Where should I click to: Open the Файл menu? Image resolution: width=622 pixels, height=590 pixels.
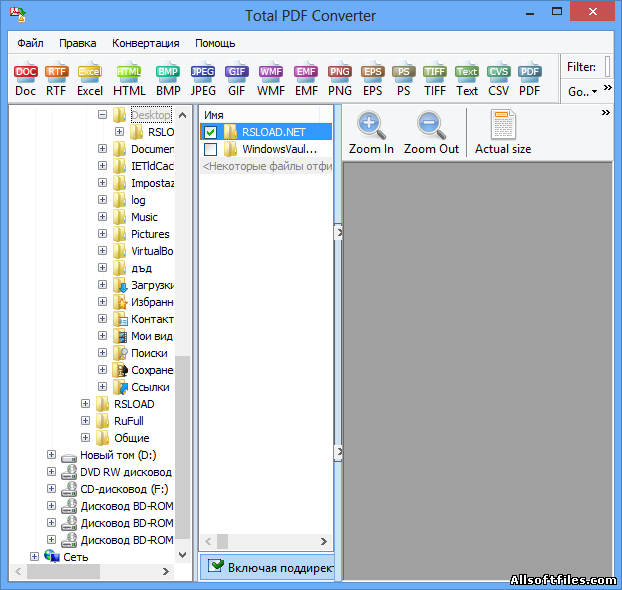(30, 43)
